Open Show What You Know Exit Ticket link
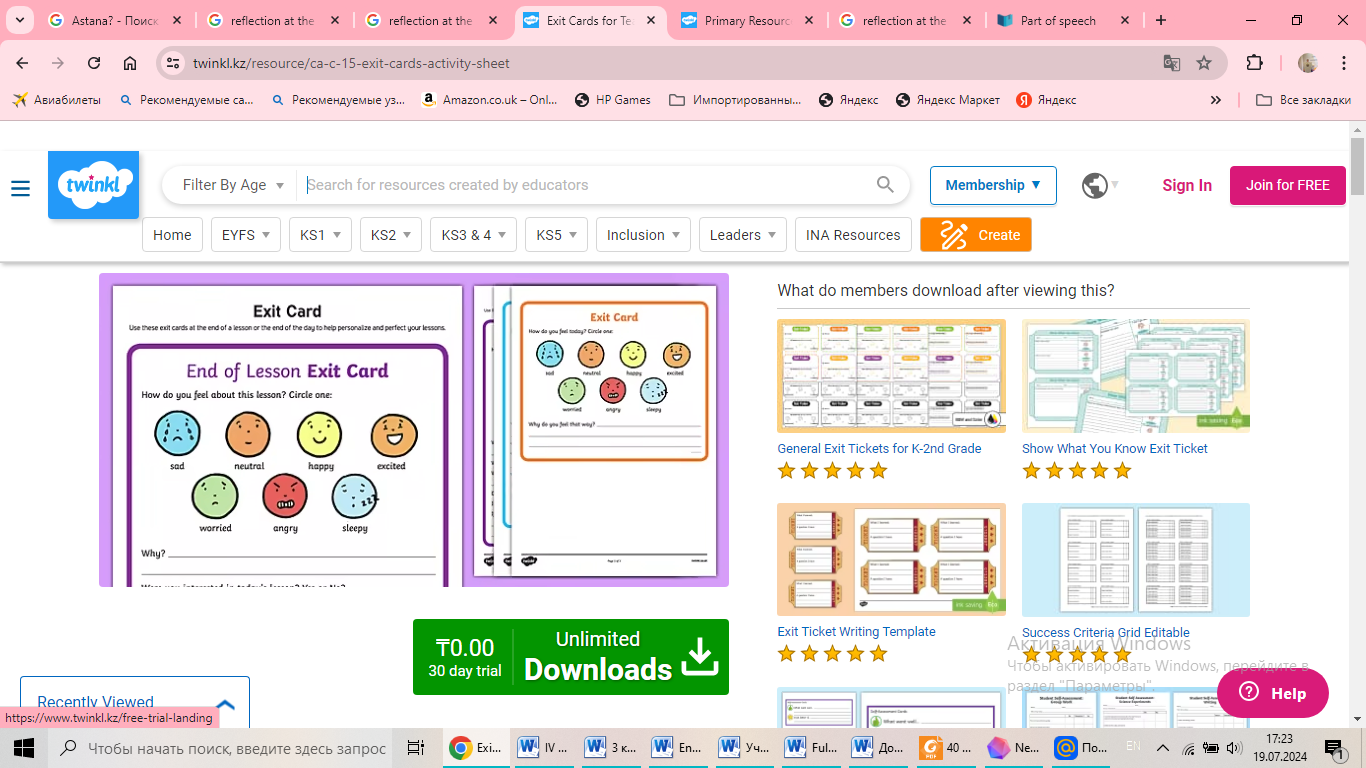The width and height of the screenshot is (1366, 768). point(1115,449)
